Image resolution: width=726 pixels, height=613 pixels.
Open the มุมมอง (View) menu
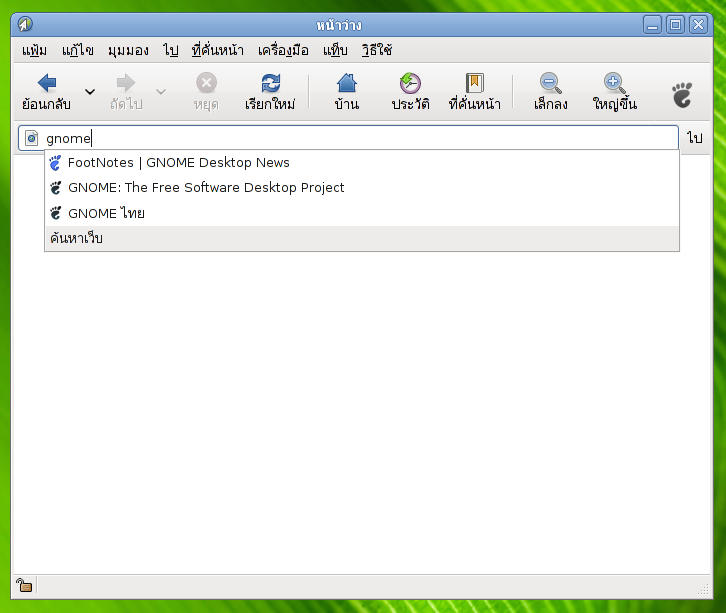pos(128,50)
